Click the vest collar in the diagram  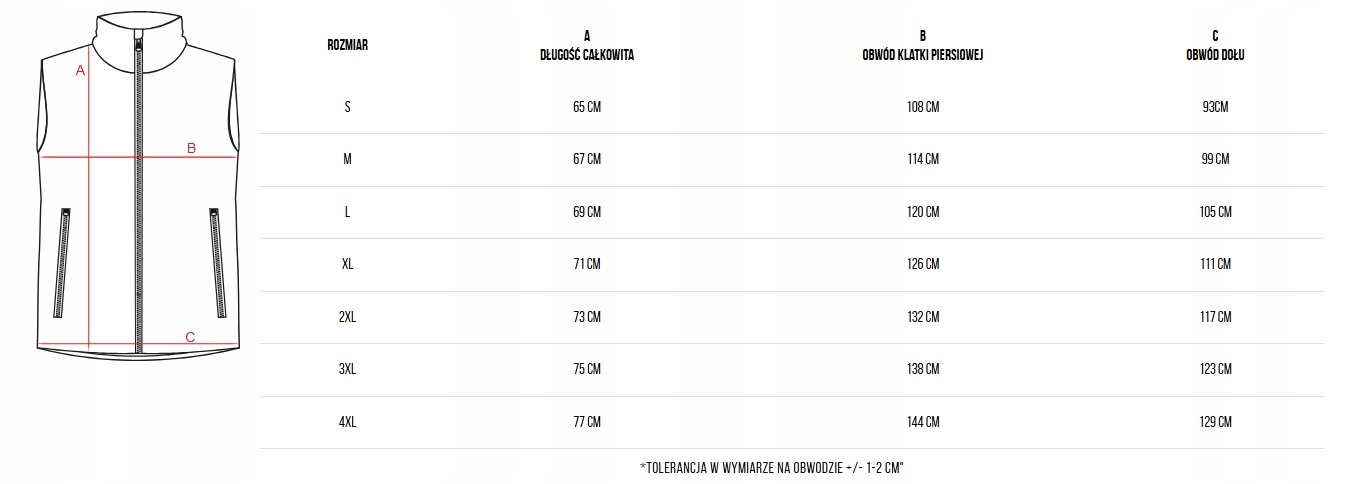tap(138, 35)
